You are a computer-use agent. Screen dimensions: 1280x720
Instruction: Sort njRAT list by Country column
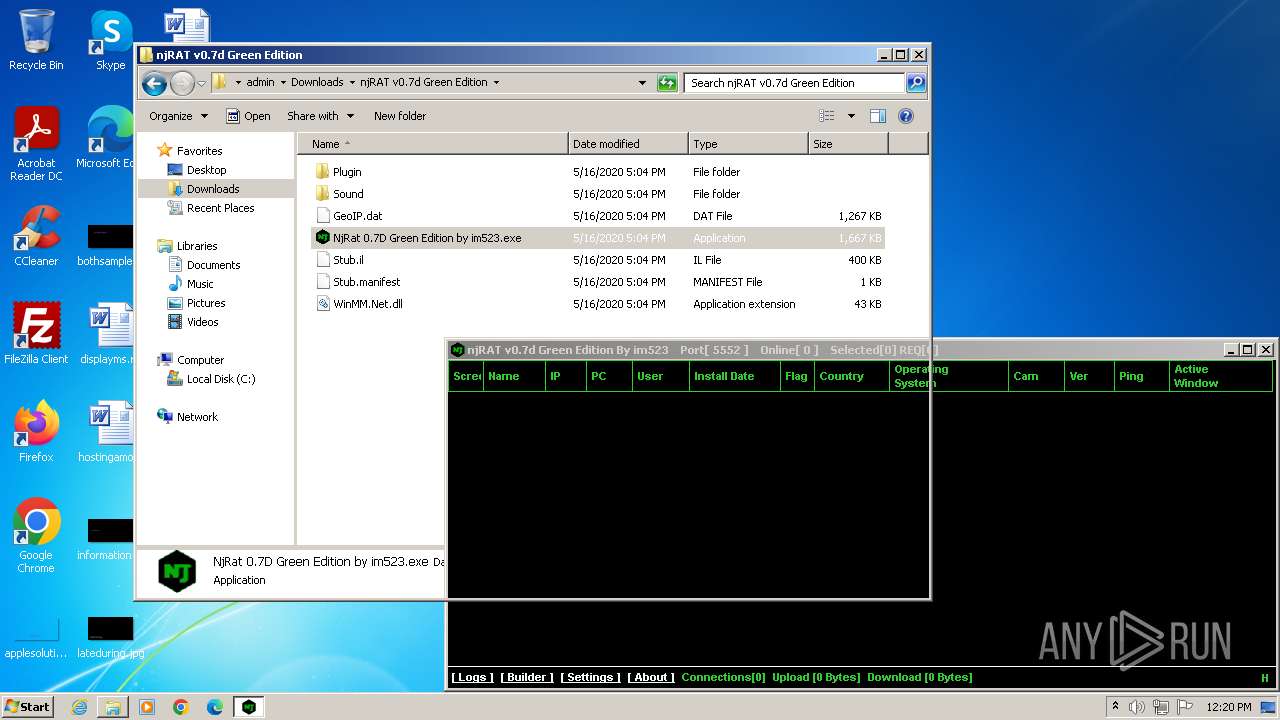[x=850, y=376]
